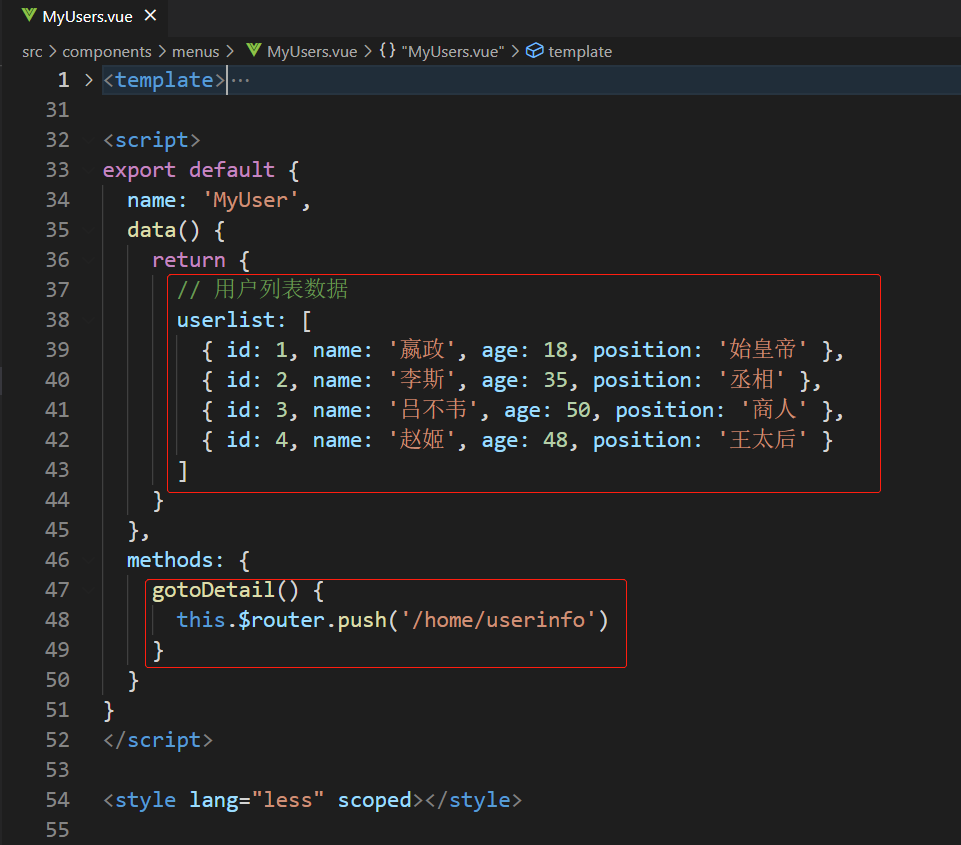
Task: Click the lang="less" attribute
Action: pyautogui.click(x=256, y=800)
